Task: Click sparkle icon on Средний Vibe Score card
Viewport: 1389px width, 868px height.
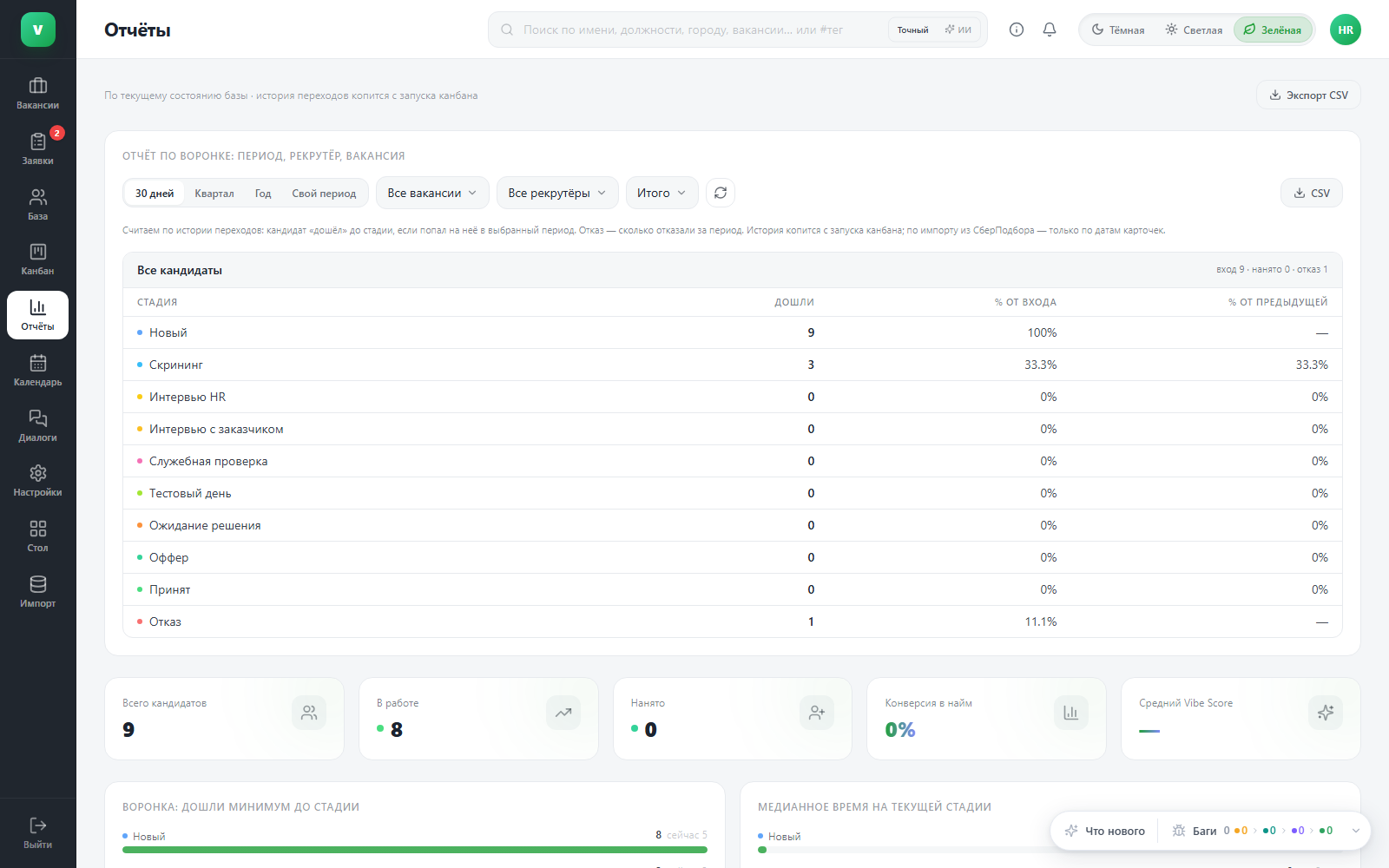Action: coord(1326,713)
